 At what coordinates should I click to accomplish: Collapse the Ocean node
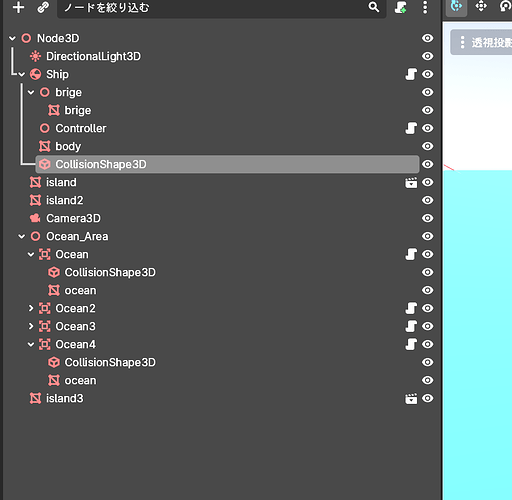(31, 254)
